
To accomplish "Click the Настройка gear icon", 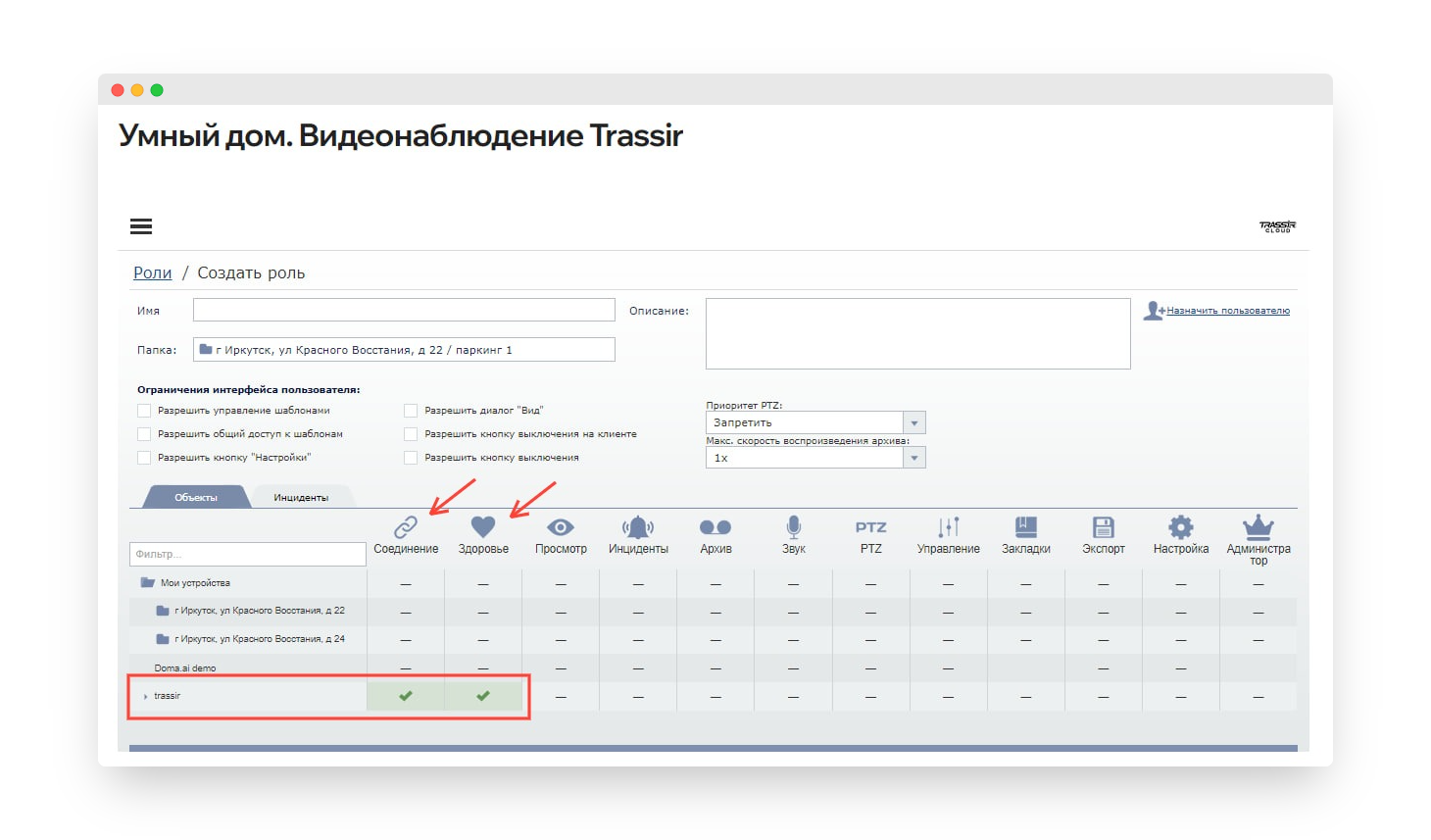I will point(1181,527).
